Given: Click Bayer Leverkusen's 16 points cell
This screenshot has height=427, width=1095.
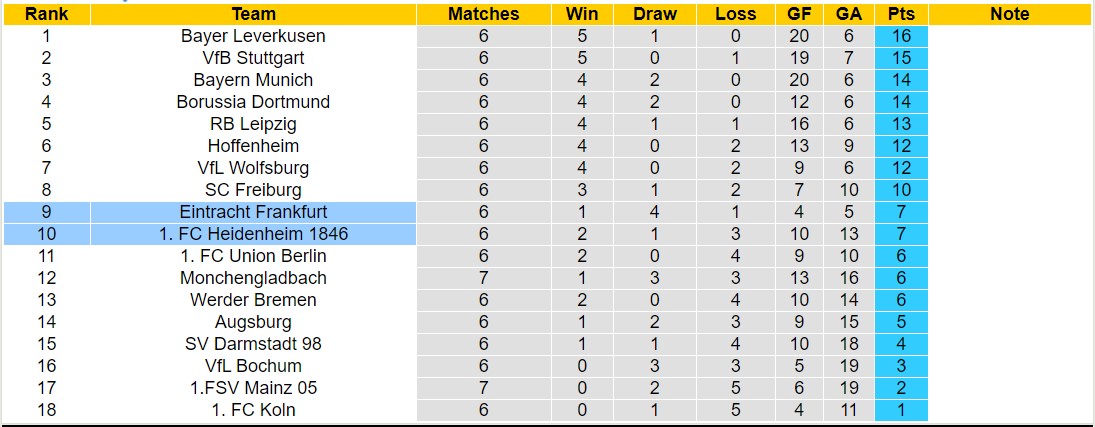Looking at the screenshot, I should [901, 36].
